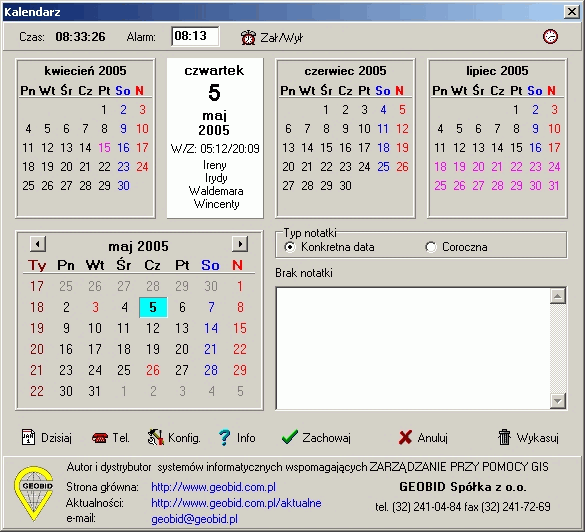
Task: Click the Dzisiaj calendar icon
Action: pyautogui.click(x=29, y=437)
